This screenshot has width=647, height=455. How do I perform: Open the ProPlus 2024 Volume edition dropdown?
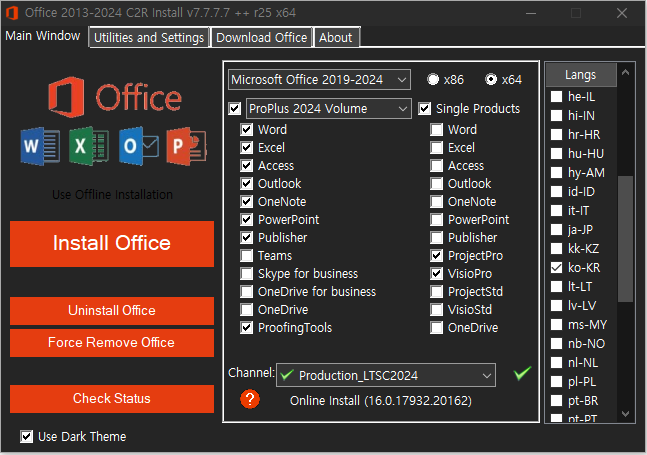(x=328, y=108)
